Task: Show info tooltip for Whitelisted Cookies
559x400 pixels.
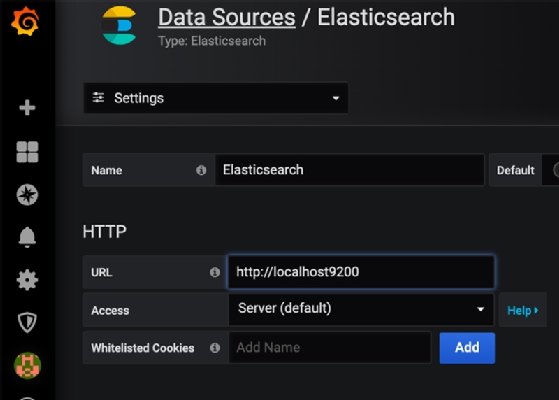Action: coord(215,348)
